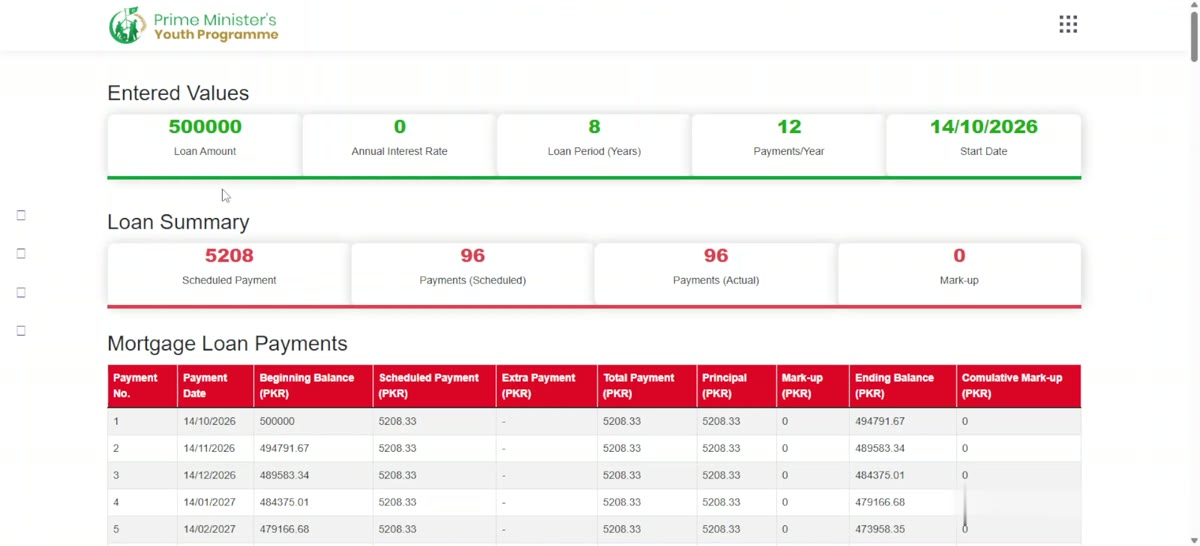Click payment number 3 in the table

point(116,476)
